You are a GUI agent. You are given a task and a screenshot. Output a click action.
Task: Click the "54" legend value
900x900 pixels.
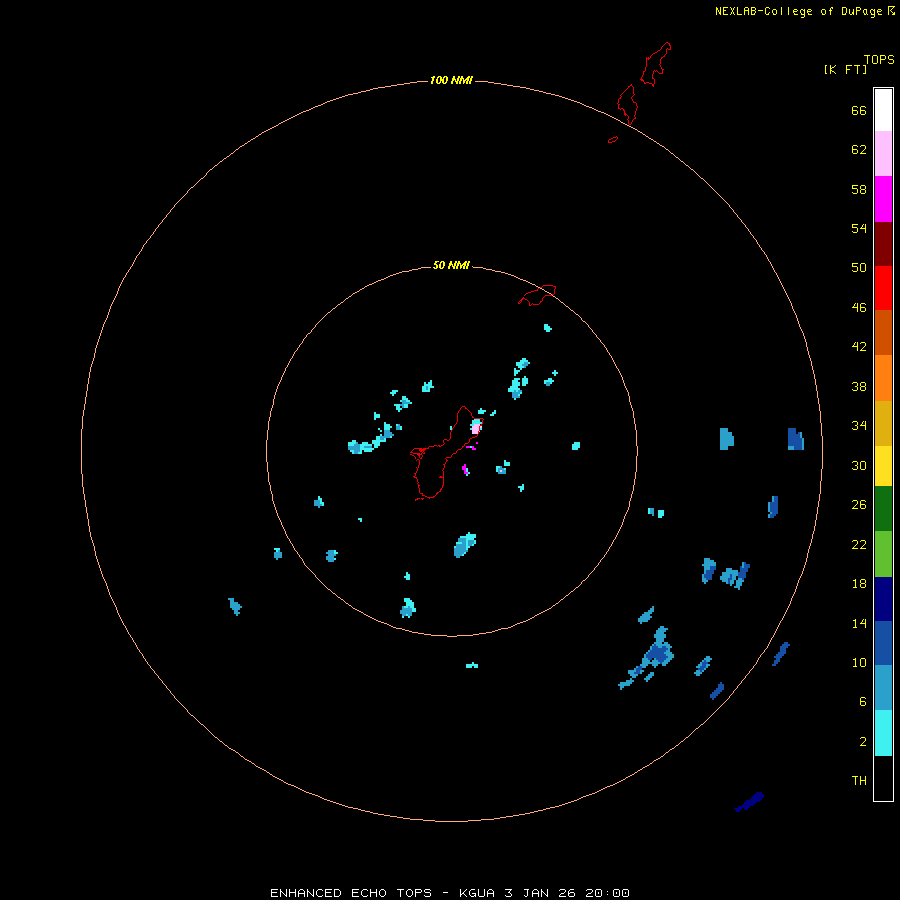[x=859, y=228]
